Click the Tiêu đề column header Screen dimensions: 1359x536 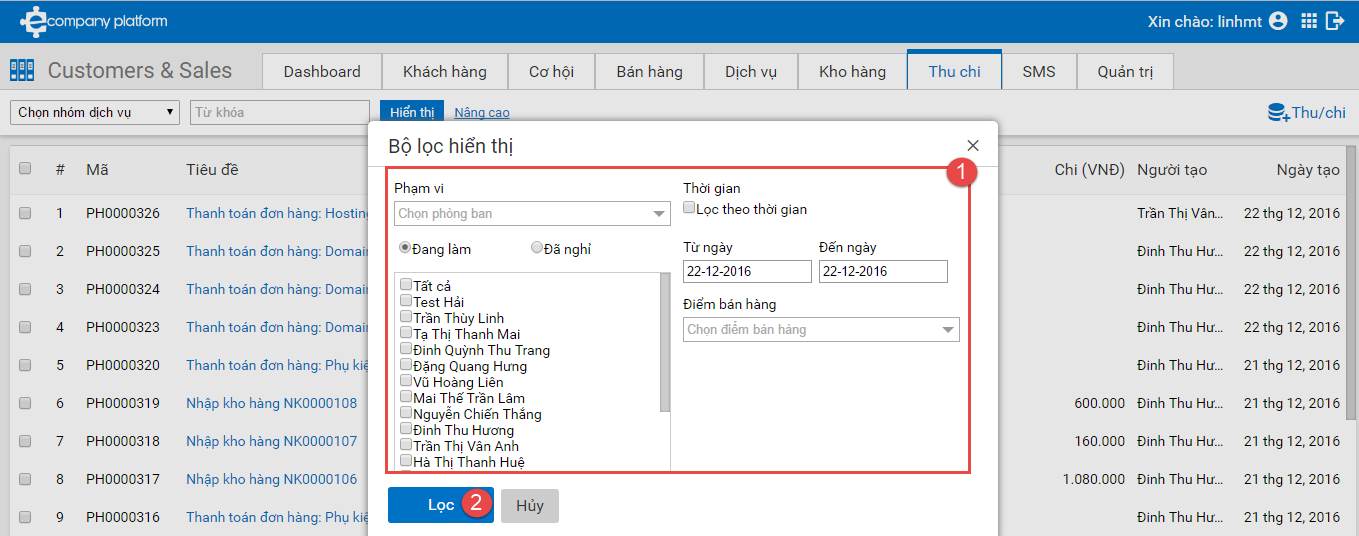pos(212,169)
